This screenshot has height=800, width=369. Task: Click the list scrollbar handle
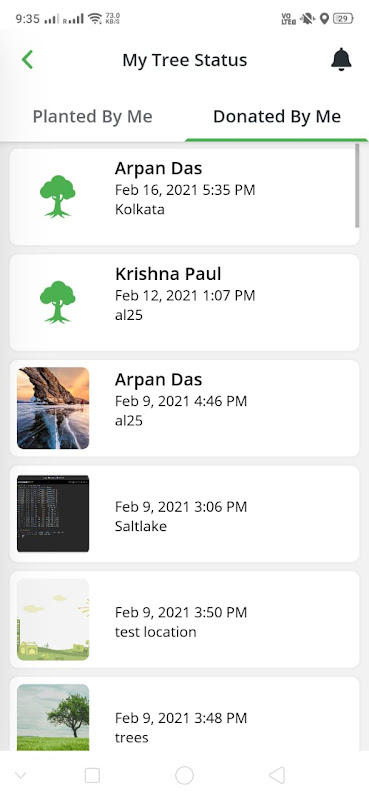(x=357, y=186)
